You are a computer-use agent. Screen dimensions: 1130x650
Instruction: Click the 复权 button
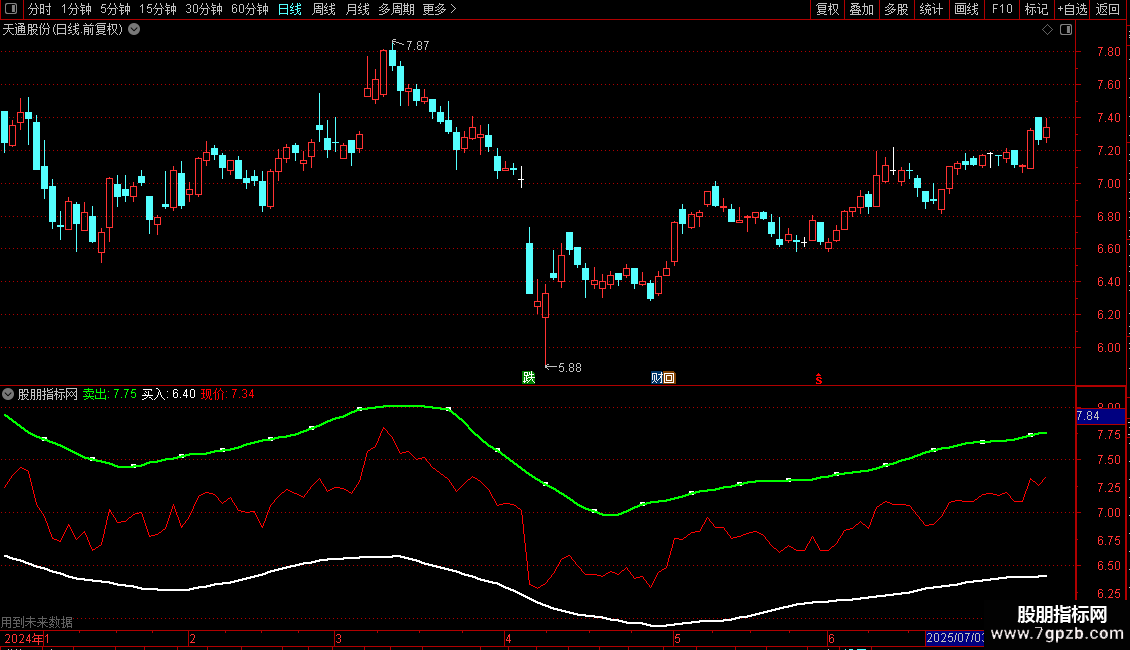(827, 9)
